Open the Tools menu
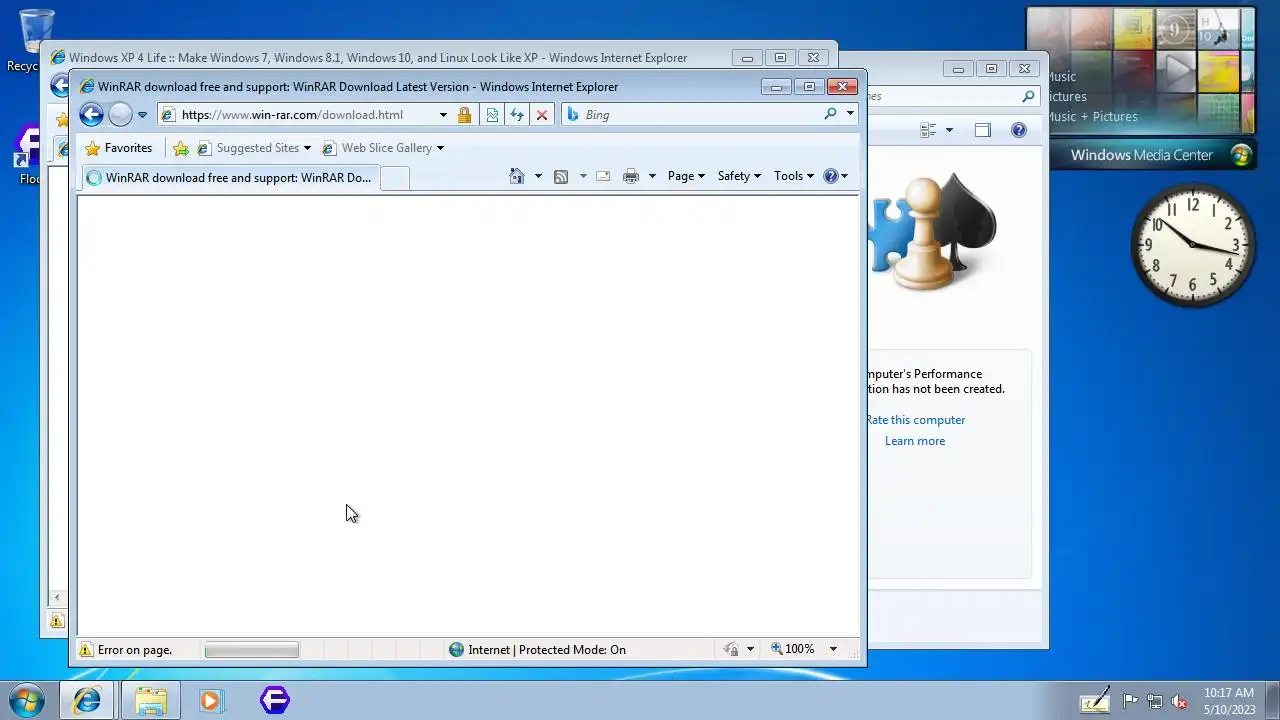This screenshot has width=1280, height=720. [794, 176]
